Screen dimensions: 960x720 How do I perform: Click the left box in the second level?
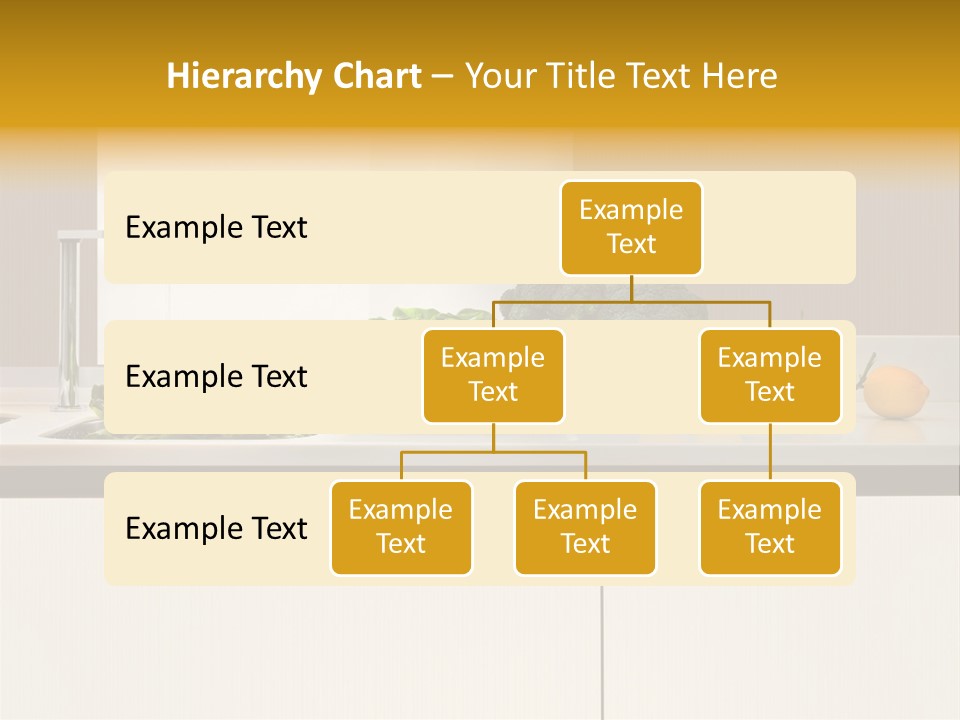493,376
